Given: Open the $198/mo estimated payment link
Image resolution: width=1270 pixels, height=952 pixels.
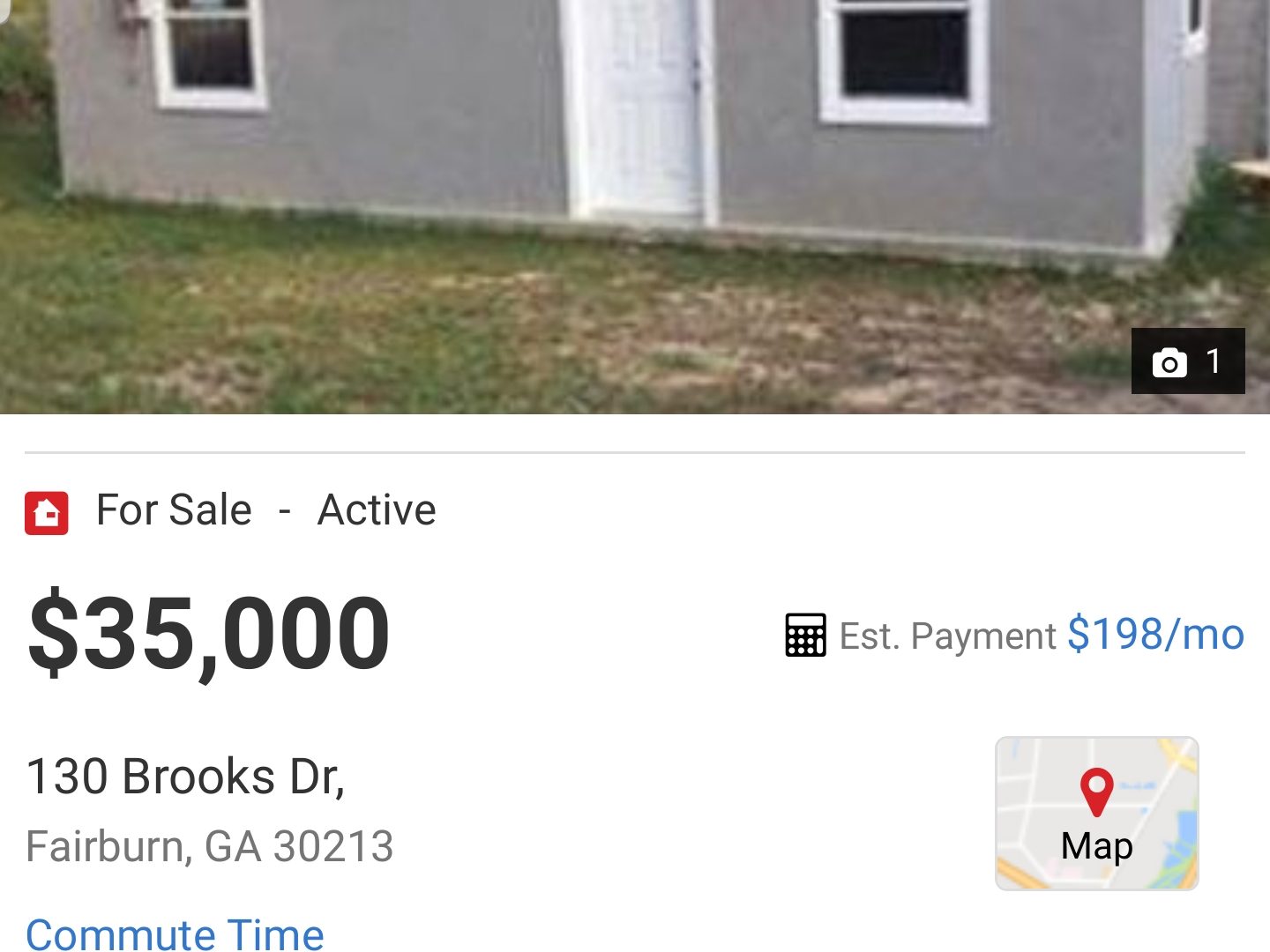Looking at the screenshot, I should tap(1155, 635).
